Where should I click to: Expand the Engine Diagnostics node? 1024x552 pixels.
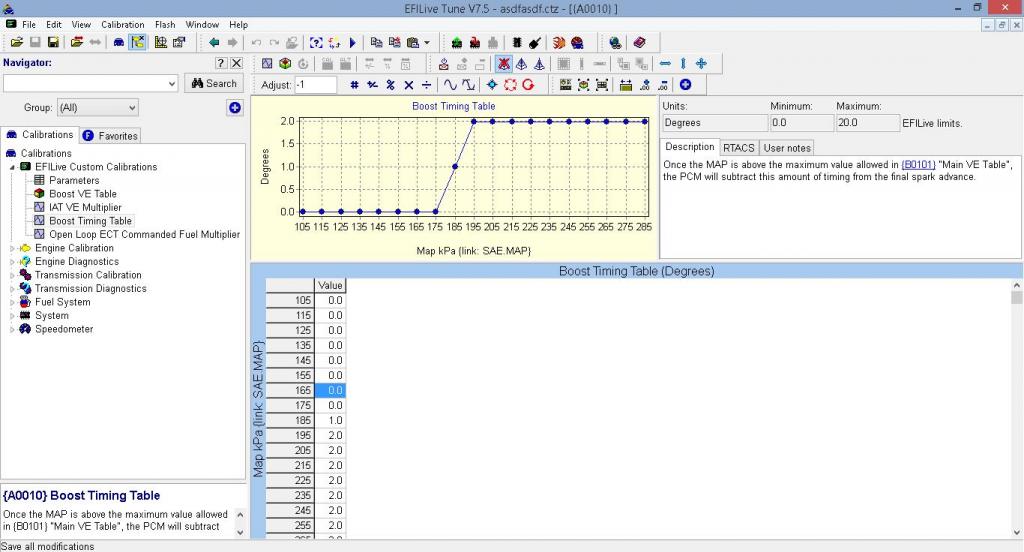click(x=12, y=262)
